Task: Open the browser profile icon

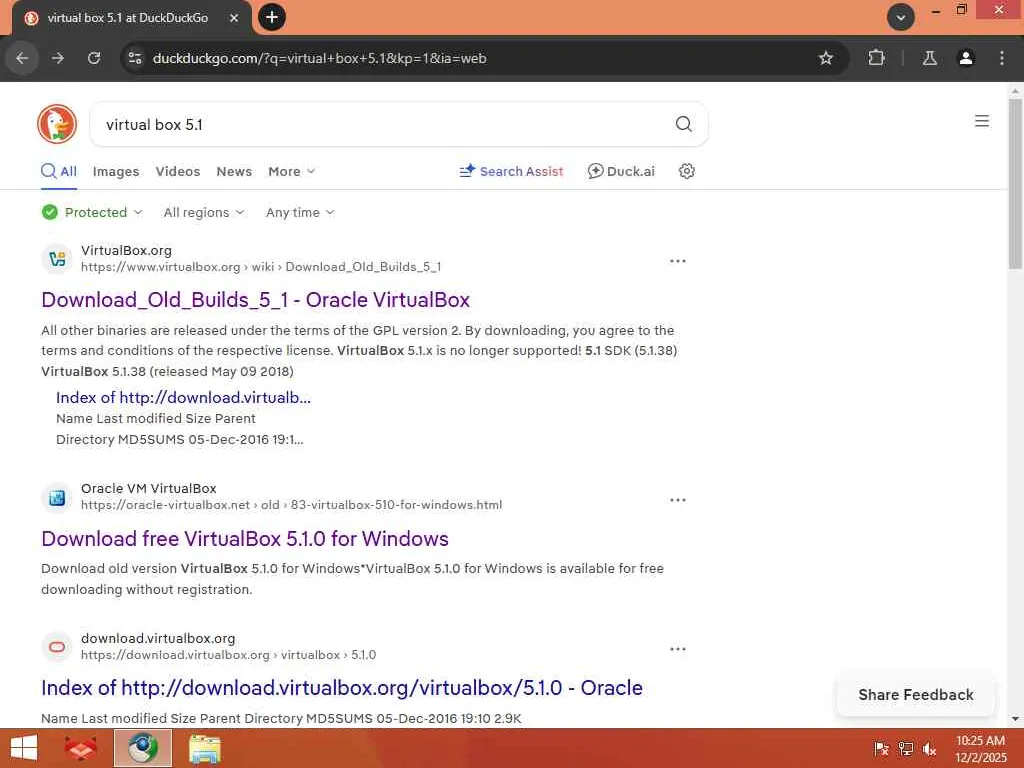Action: click(965, 58)
